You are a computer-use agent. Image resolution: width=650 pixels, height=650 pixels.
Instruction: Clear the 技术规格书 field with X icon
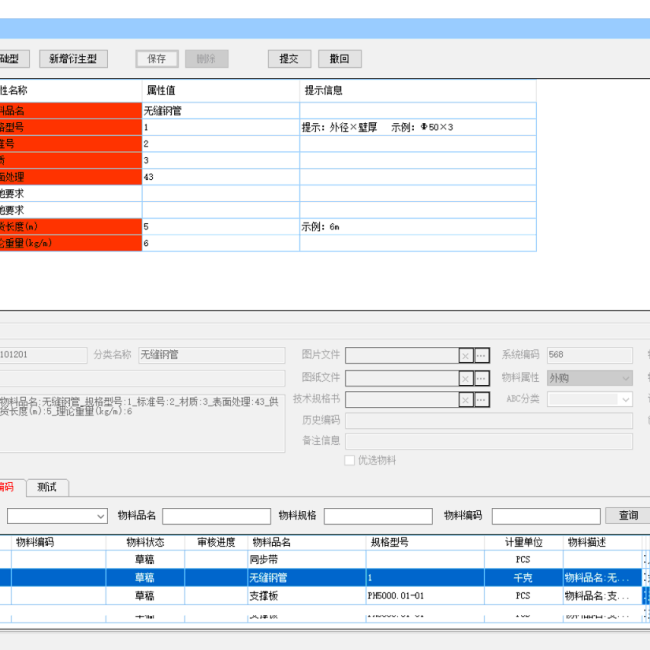(466, 400)
